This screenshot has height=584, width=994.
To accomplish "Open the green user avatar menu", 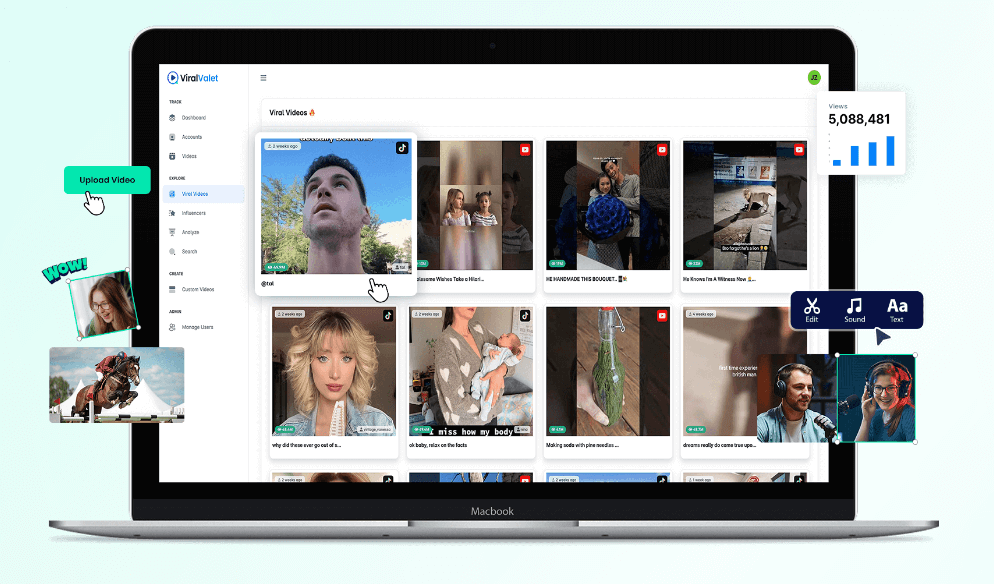I will click(x=814, y=77).
